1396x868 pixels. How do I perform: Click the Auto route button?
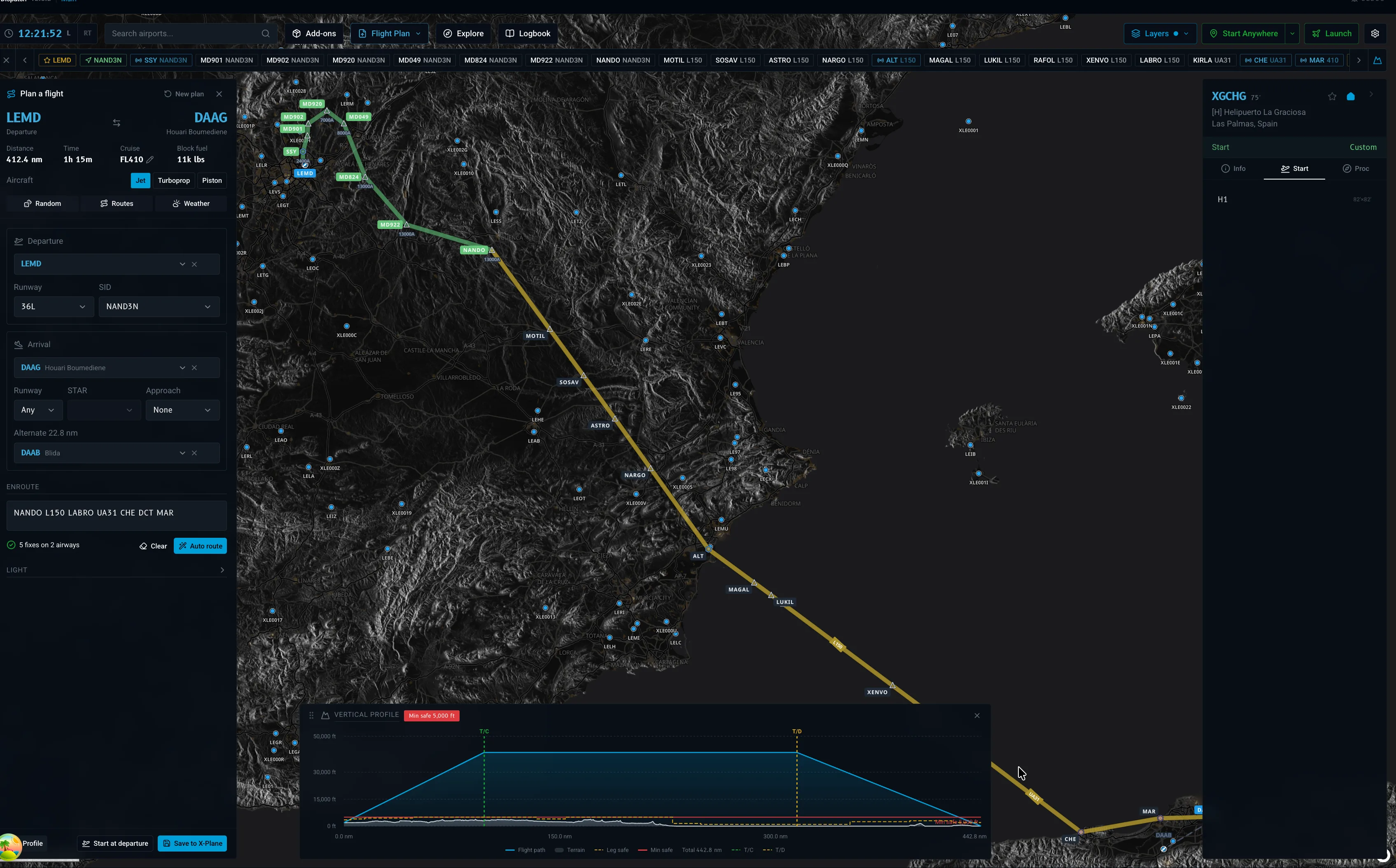[200, 546]
